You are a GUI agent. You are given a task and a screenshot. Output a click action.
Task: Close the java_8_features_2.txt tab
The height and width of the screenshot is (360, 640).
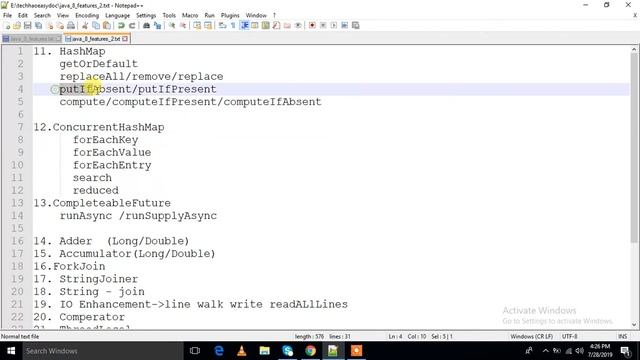125,39
